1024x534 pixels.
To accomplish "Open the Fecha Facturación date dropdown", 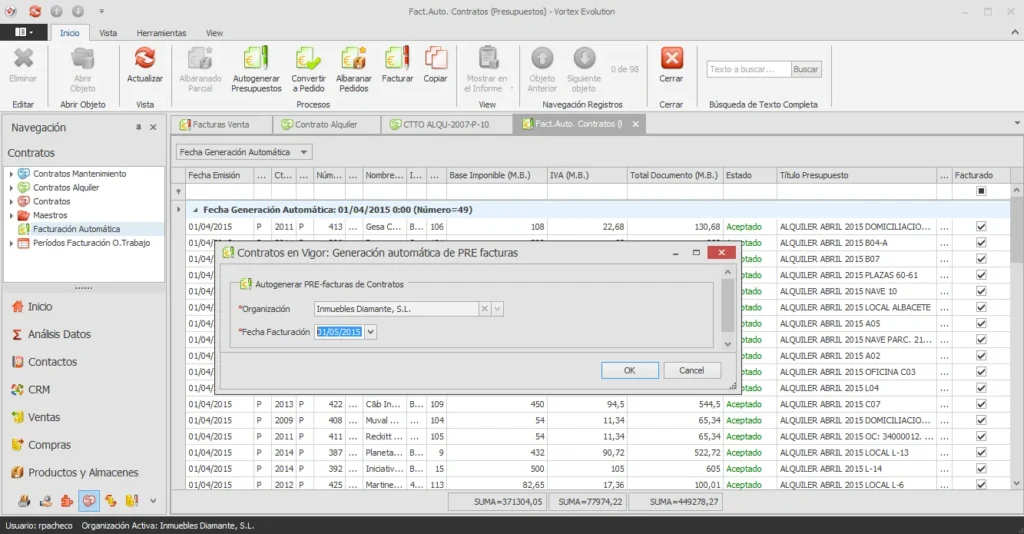I will tap(370, 332).
